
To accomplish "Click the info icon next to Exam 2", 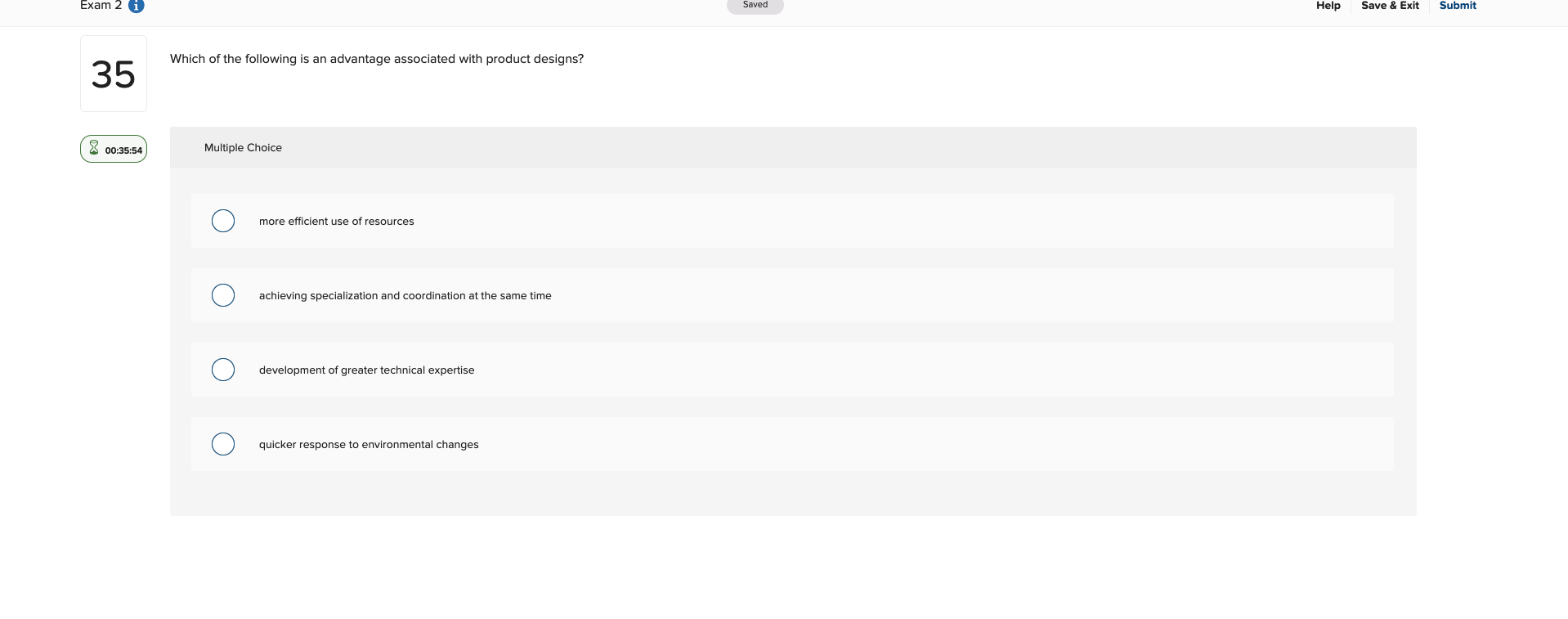I will click(x=136, y=7).
